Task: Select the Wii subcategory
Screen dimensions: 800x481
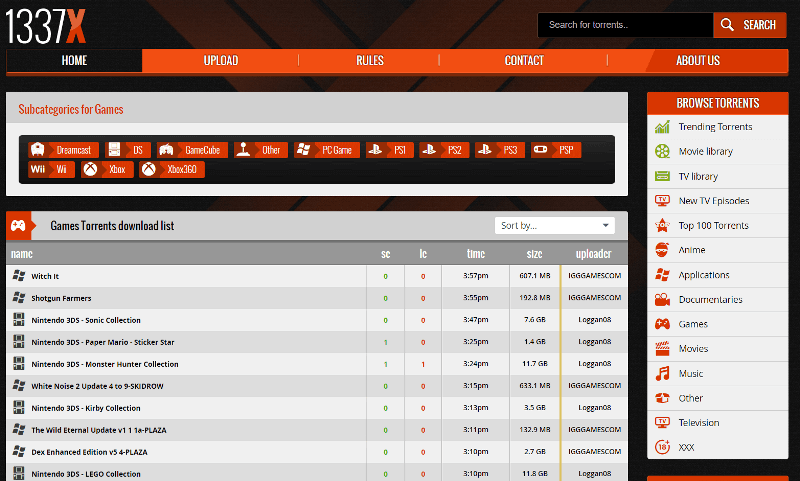Action: (51, 169)
